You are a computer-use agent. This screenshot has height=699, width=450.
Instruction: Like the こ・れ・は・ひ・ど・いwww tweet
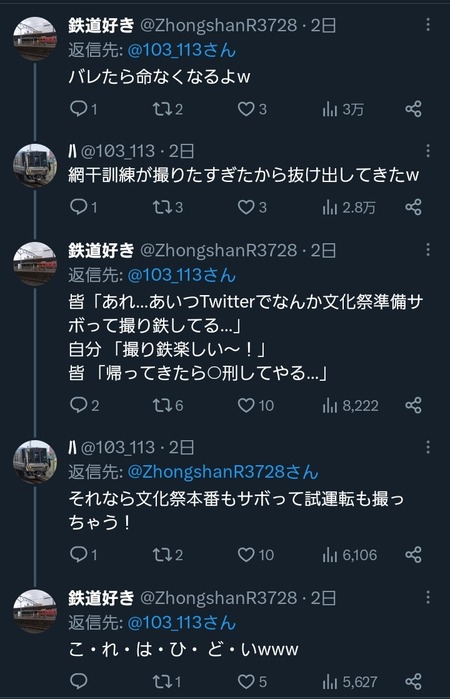coord(252,681)
